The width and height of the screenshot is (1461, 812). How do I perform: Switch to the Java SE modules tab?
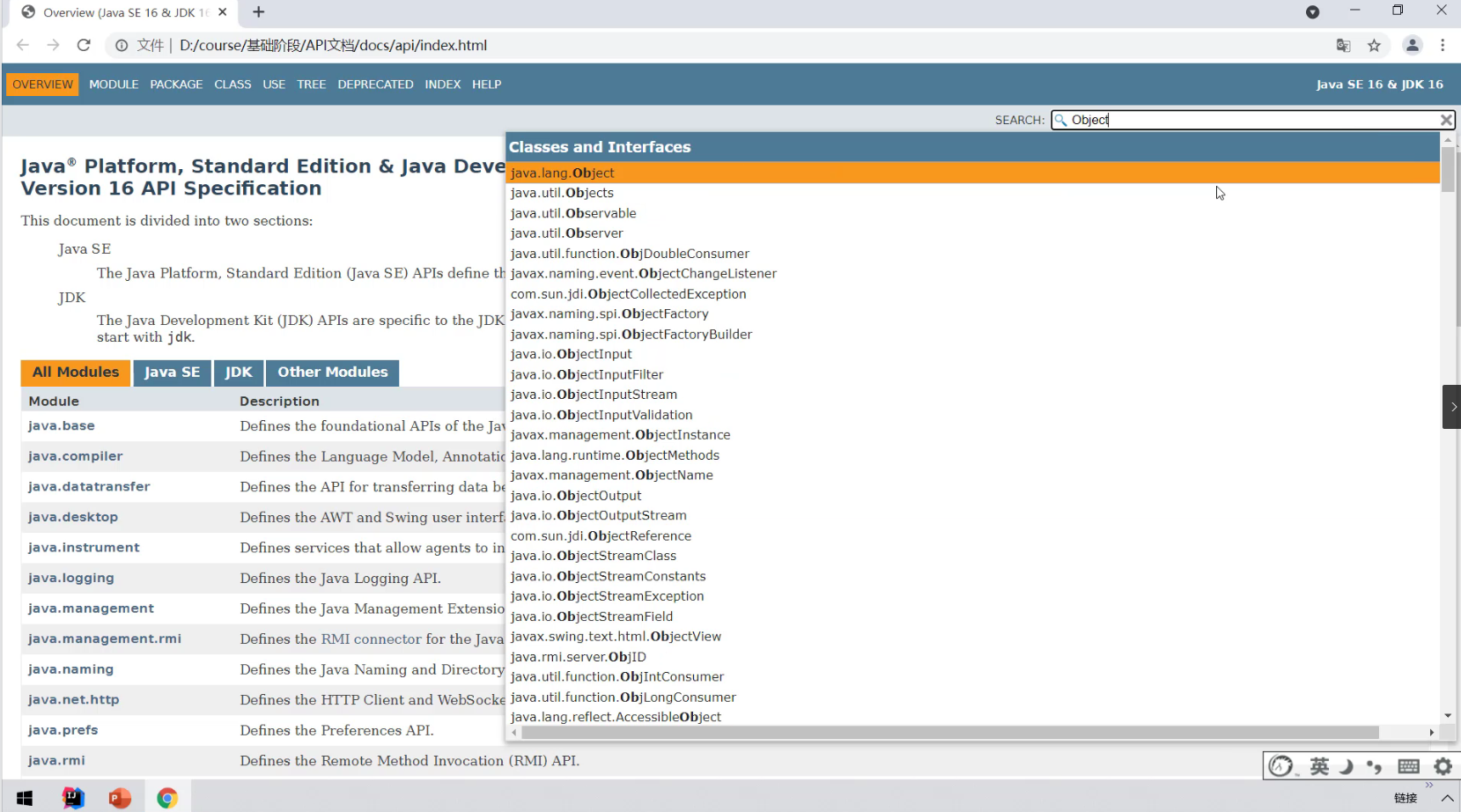pos(172,373)
